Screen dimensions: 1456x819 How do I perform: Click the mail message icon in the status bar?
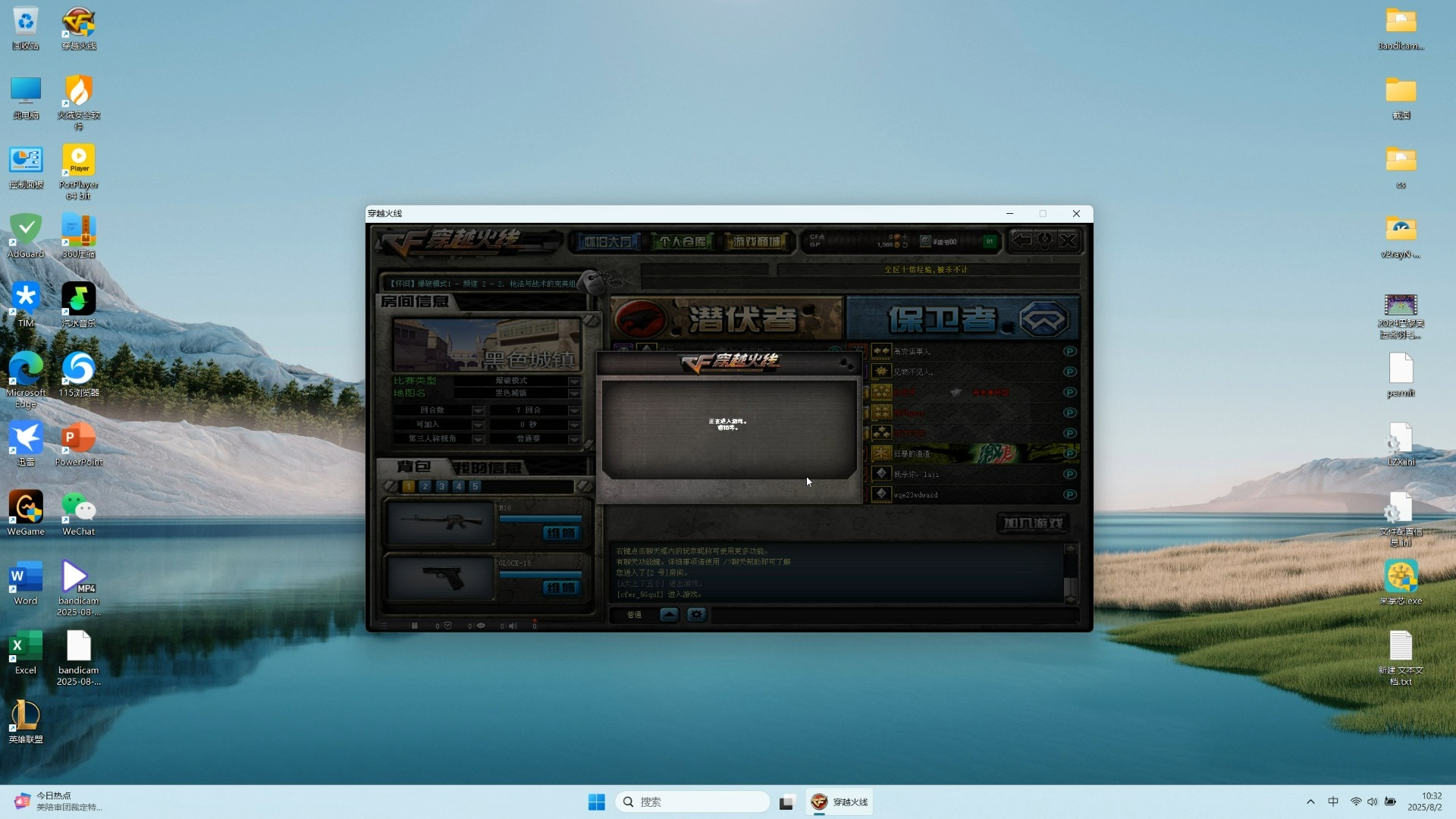coord(481,626)
